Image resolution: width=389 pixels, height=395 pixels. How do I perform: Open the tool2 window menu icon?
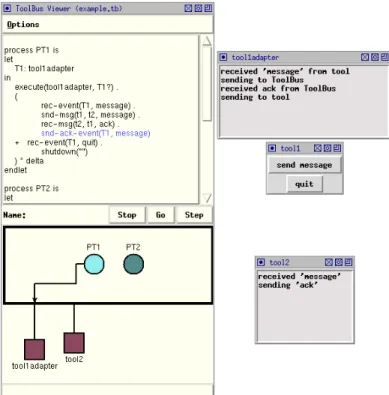[x=261, y=262]
